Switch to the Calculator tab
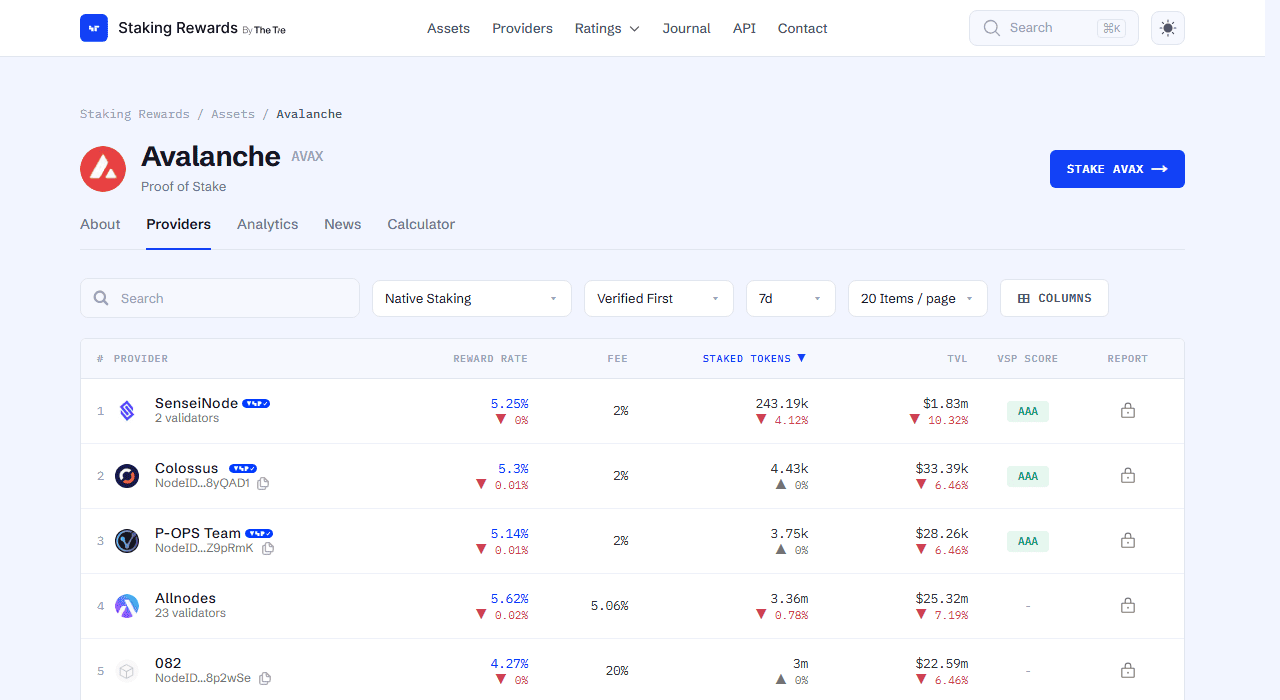Viewport: 1280px width, 700px height. tap(421, 224)
